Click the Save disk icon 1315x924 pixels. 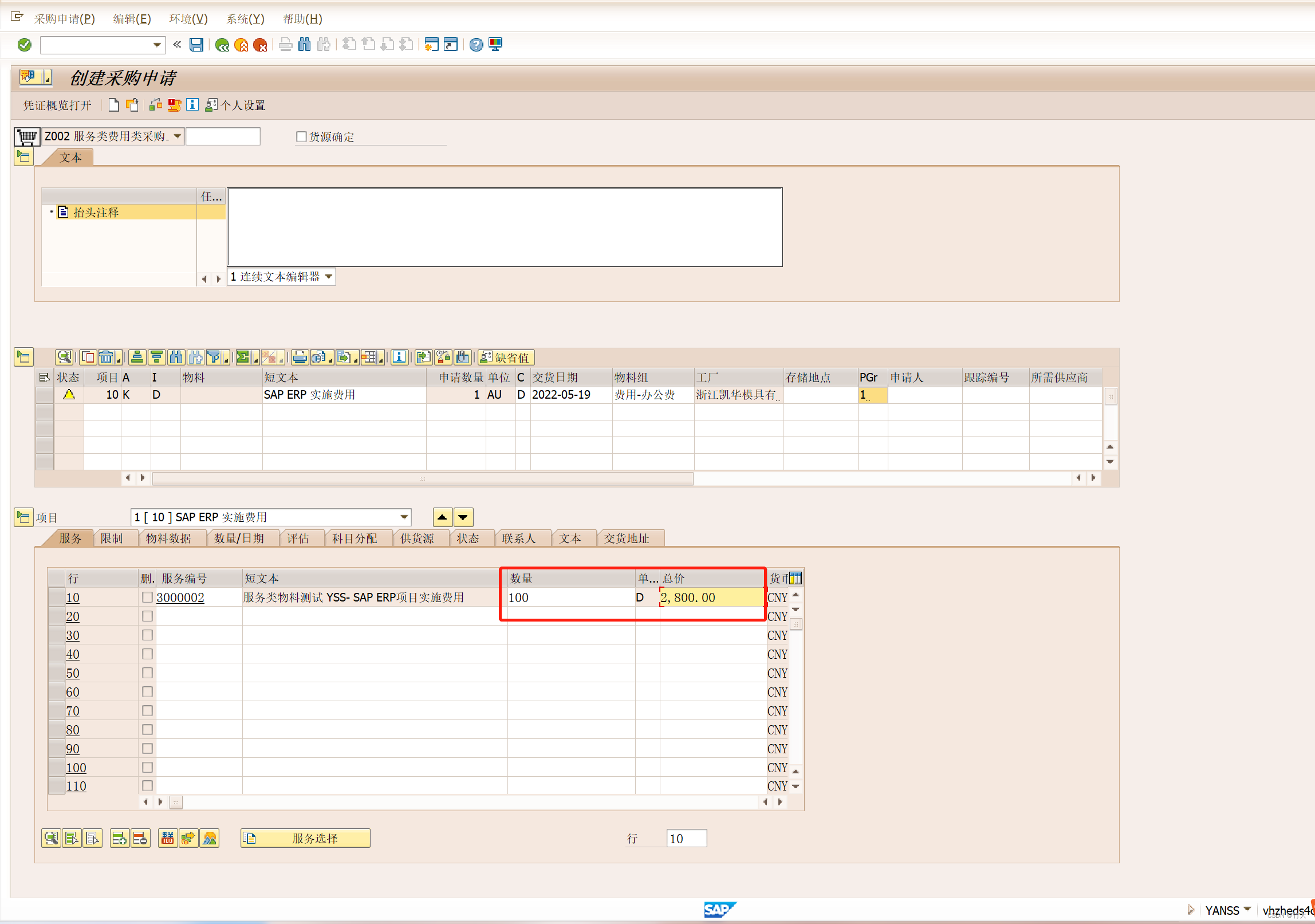pos(196,45)
